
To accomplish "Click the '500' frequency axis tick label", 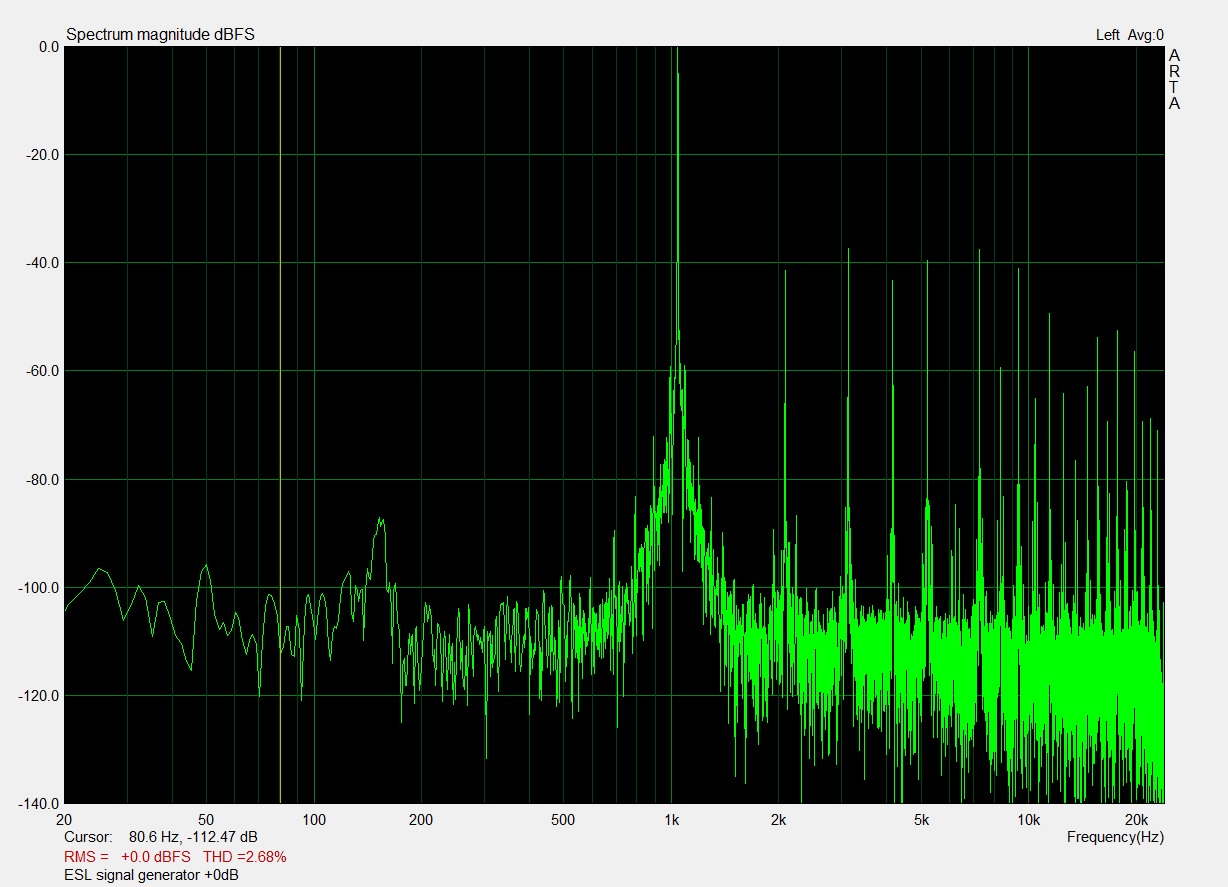I will 563,819.
